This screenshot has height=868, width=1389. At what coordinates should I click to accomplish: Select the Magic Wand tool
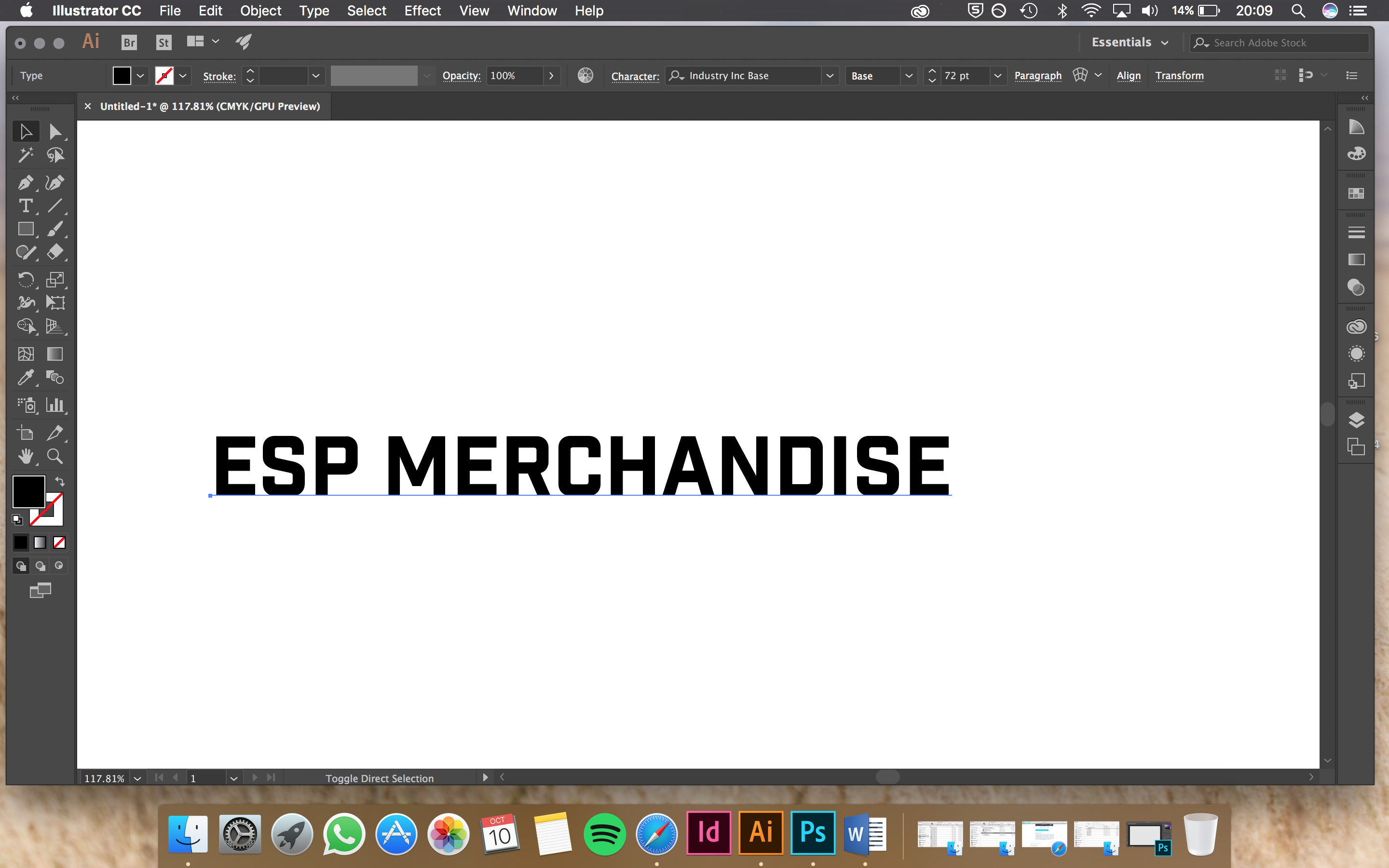26,155
